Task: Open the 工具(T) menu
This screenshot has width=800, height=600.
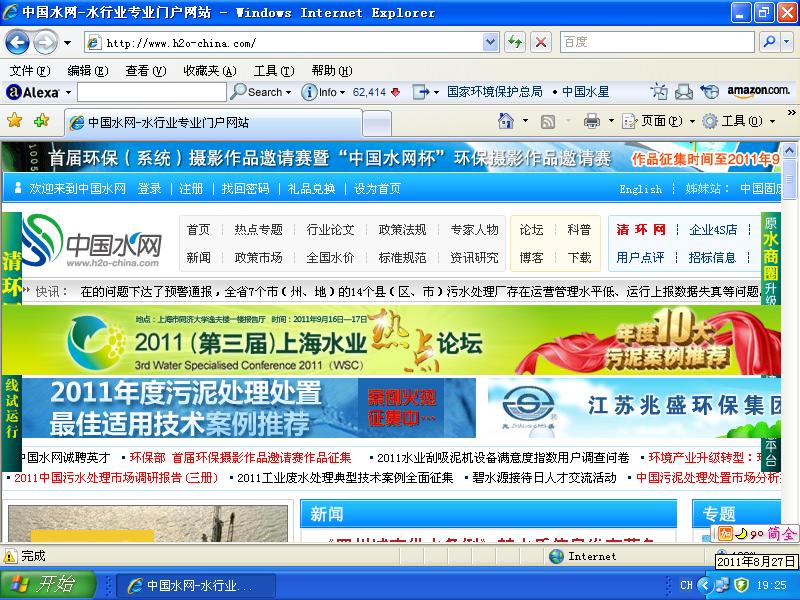Action: pos(274,70)
